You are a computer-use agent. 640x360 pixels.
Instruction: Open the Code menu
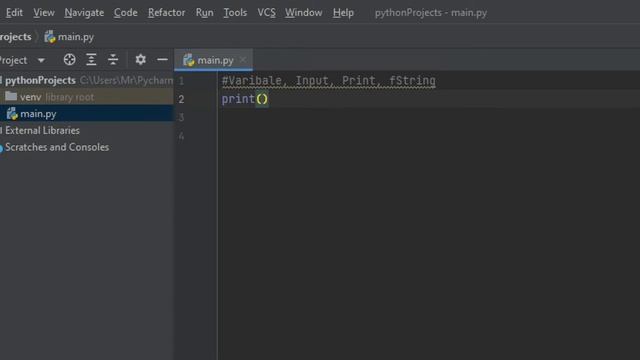click(x=126, y=13)
